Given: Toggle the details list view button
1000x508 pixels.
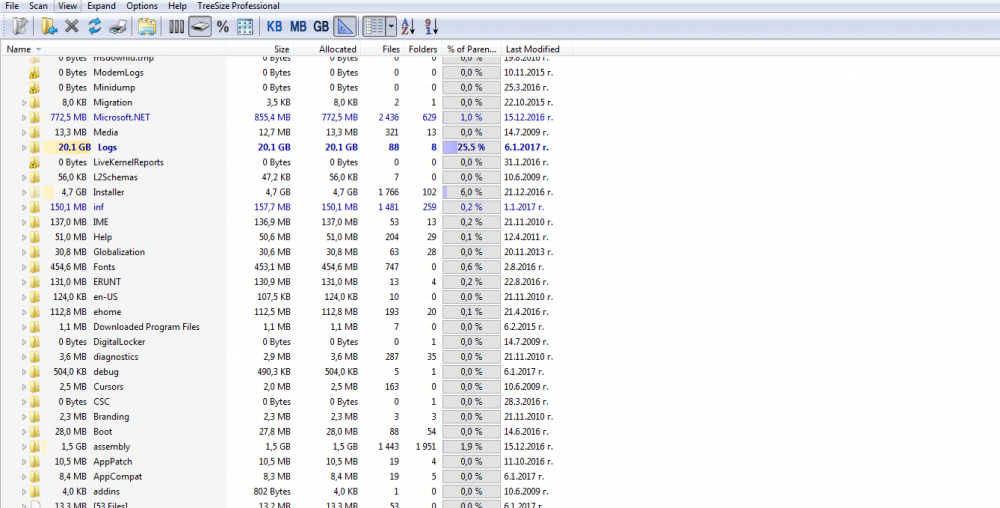Looking at the screenshot, I should pyautogui.click(x=374, y=26).
